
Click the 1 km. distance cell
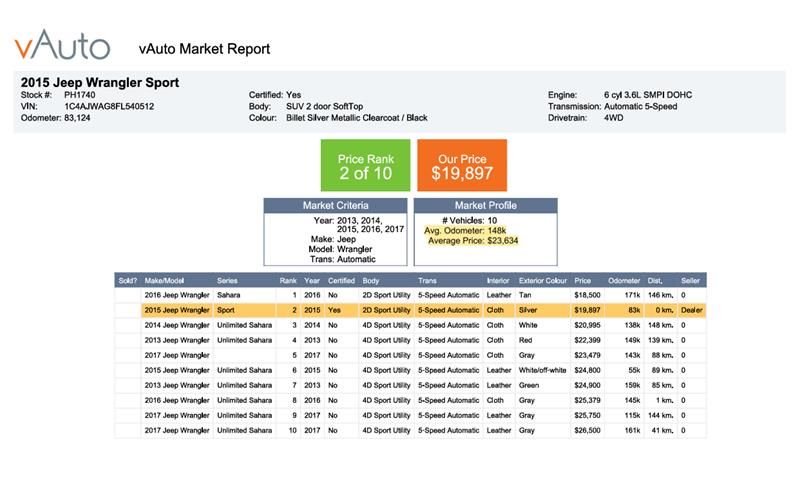(x=665, y=400)
